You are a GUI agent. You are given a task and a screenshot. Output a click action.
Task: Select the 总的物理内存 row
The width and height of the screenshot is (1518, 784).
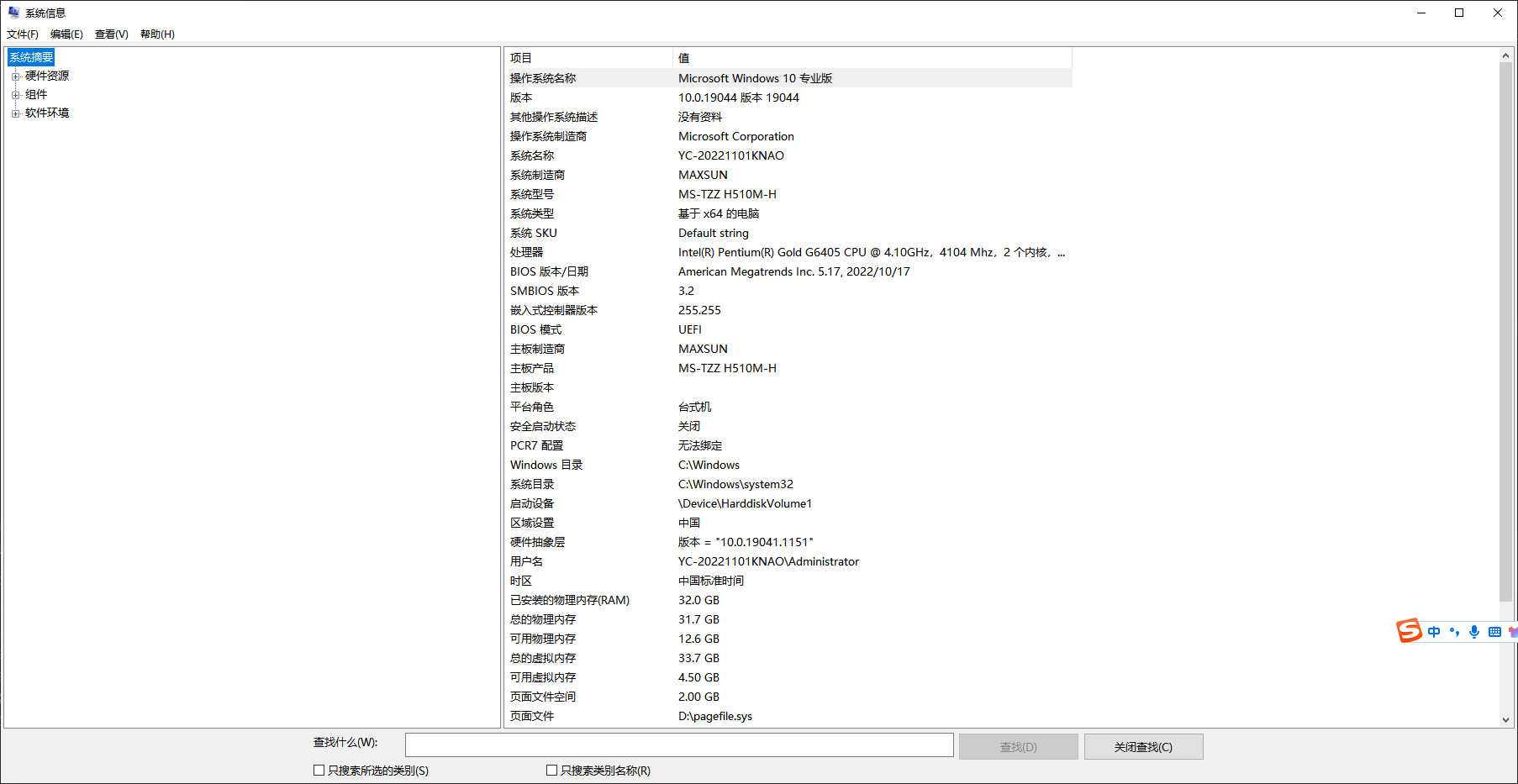click(x=788, y=619)
